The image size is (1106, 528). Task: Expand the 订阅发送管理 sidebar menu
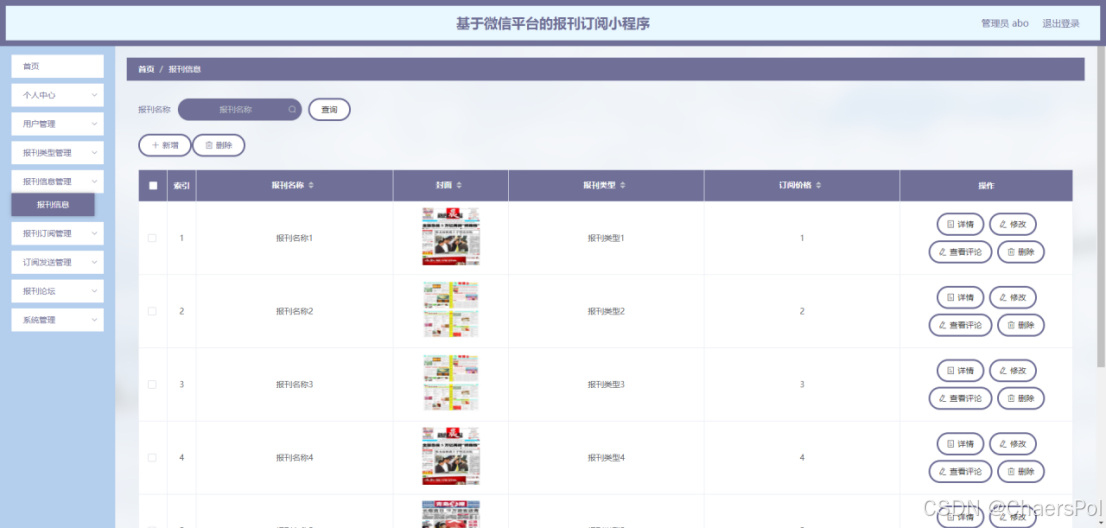57,262
